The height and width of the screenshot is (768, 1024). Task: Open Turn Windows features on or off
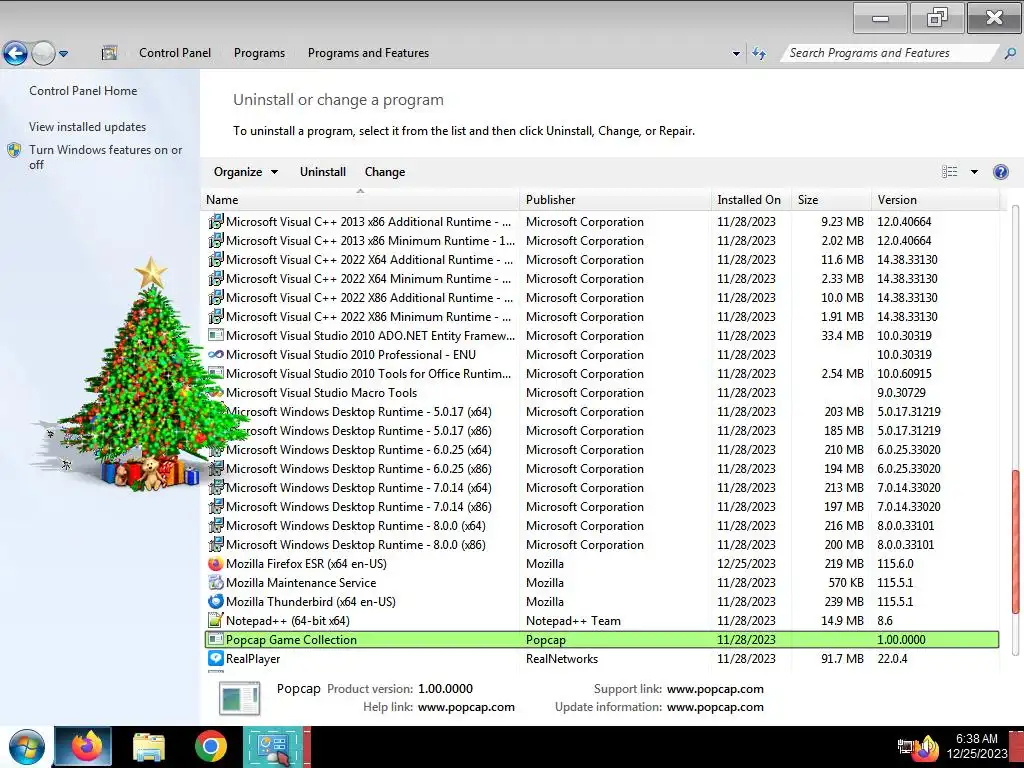click(x=105, y=157)
